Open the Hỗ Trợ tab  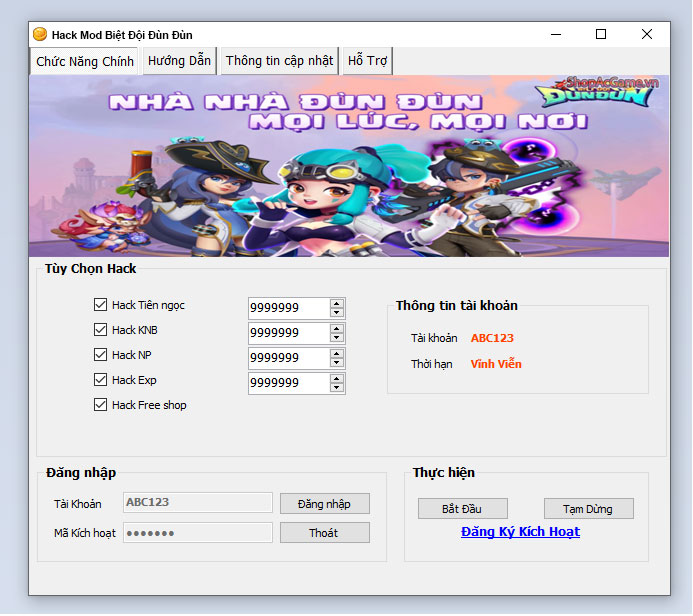pyautogui.click(x=367, y=61)
